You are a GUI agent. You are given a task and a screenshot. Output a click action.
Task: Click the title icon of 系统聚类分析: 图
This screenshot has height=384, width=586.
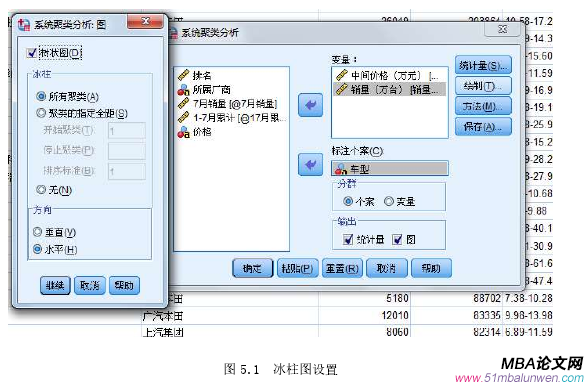(24, 25)
